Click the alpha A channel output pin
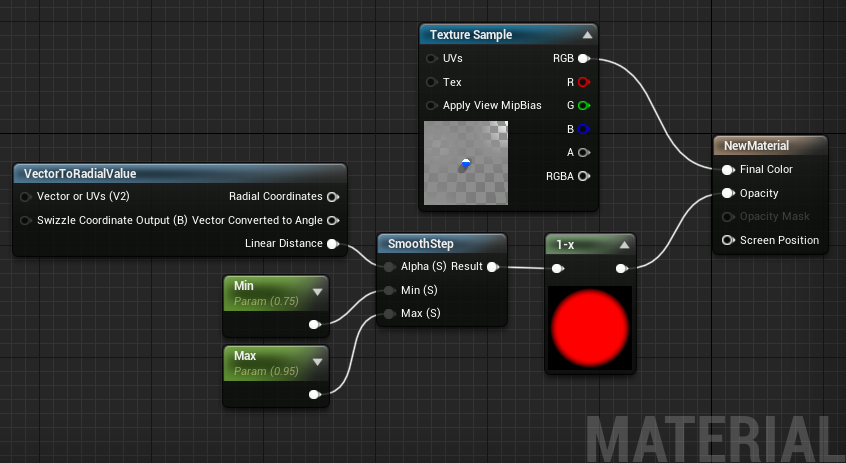The image size is (846, 463). tap(584, 152)
